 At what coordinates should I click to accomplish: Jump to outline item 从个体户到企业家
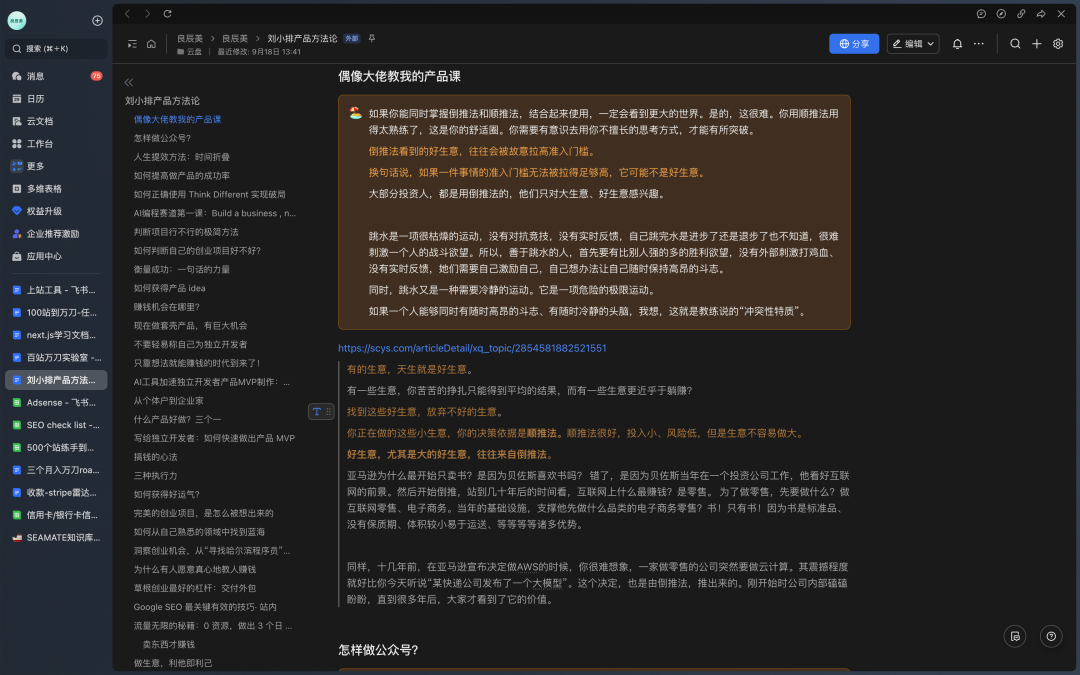coord(169,401)
